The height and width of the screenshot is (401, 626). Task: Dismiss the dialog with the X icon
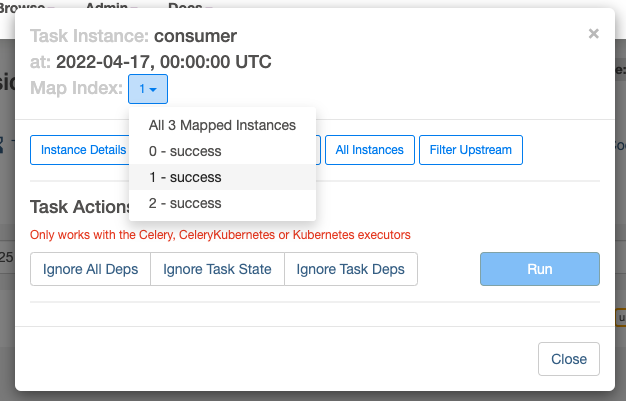[x=593, y=34]
